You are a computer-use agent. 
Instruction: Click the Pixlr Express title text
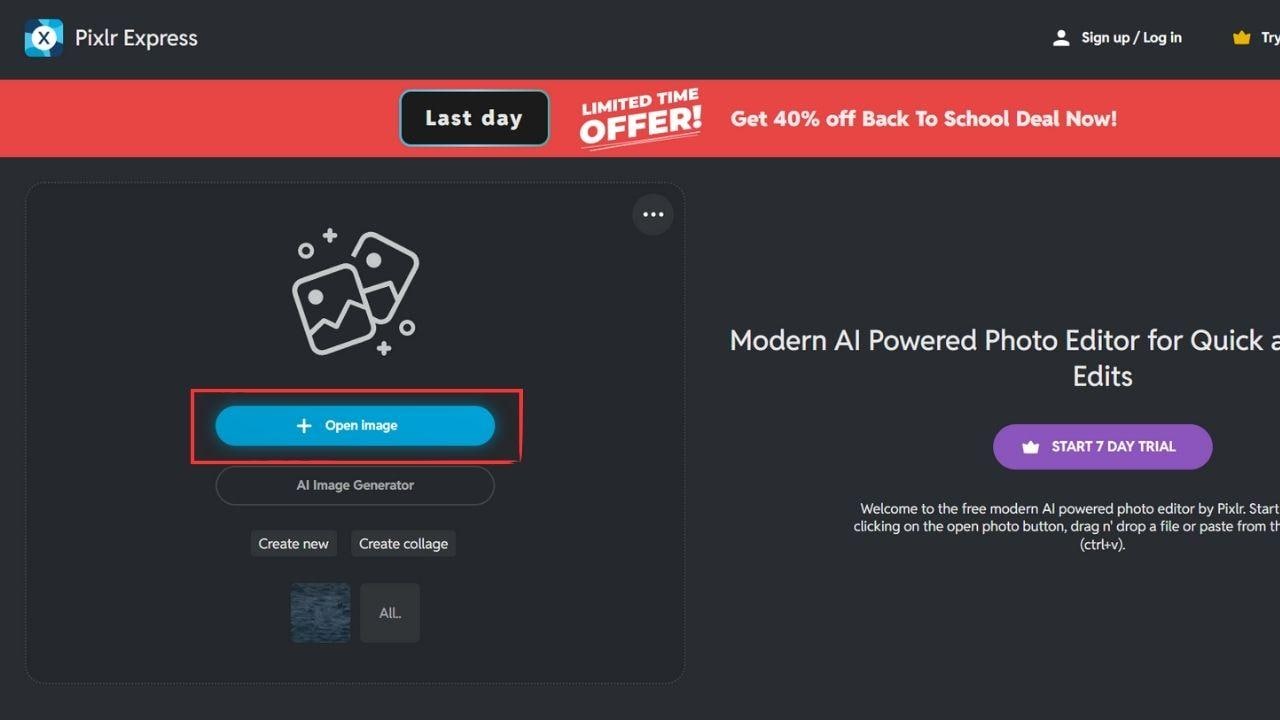[136, 38]
